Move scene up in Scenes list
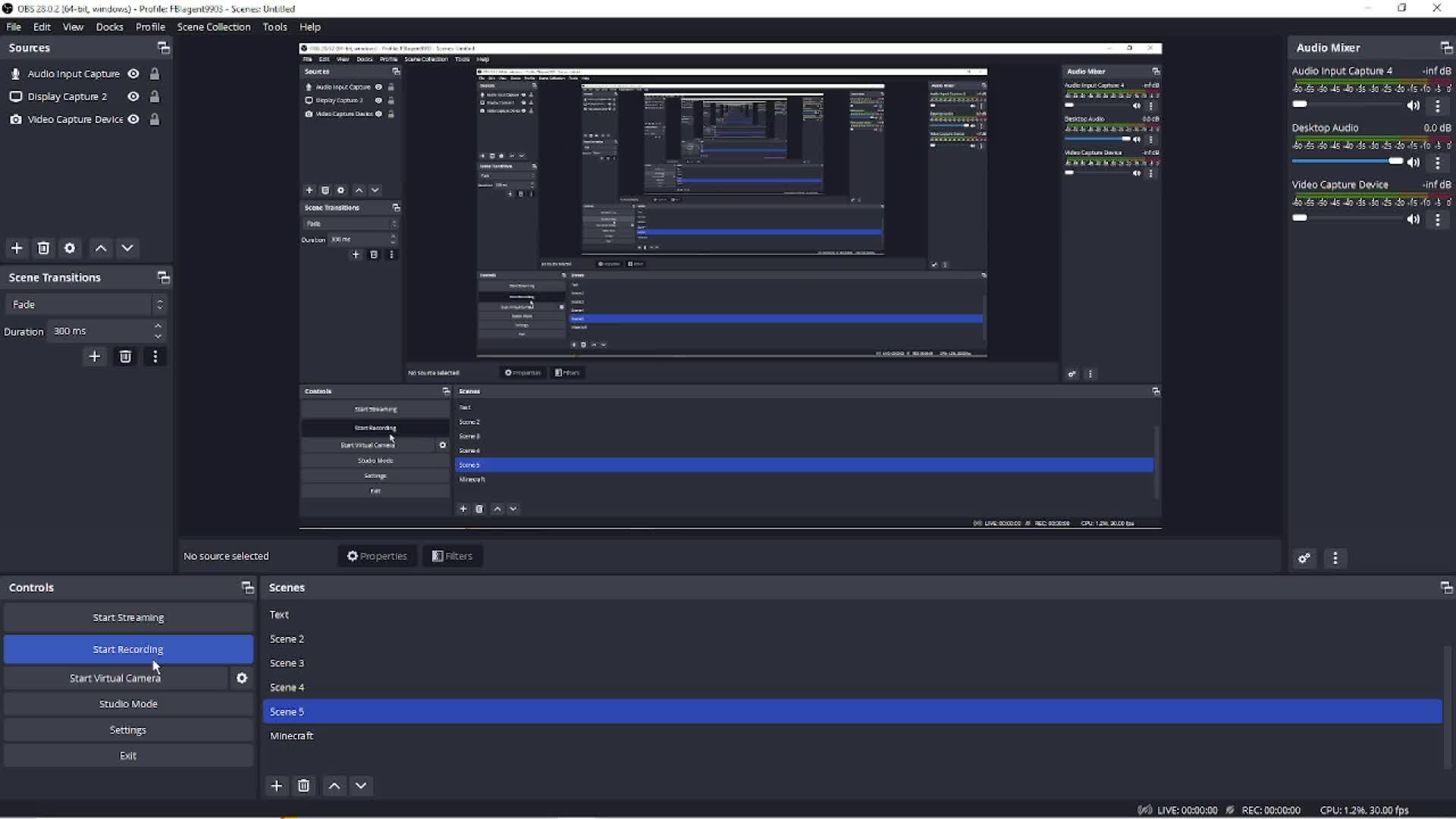 coord(334,786)
